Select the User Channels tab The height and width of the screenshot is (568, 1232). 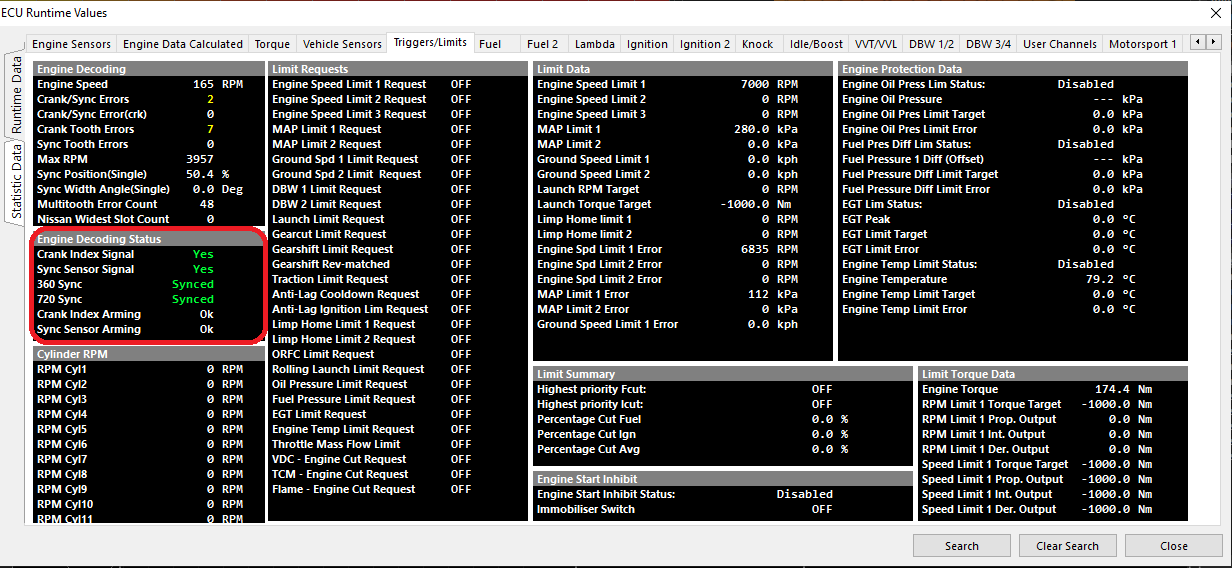1059,44
